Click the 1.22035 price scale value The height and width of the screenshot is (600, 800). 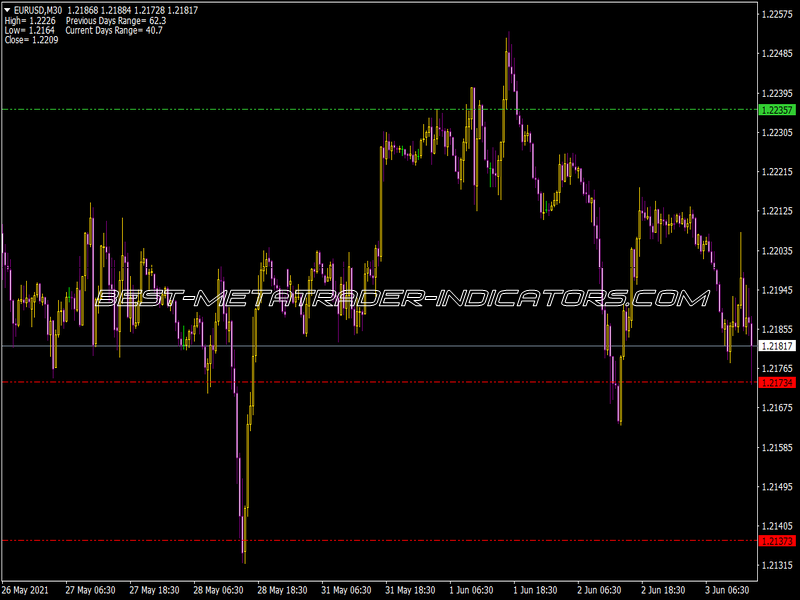coord(777,251)
